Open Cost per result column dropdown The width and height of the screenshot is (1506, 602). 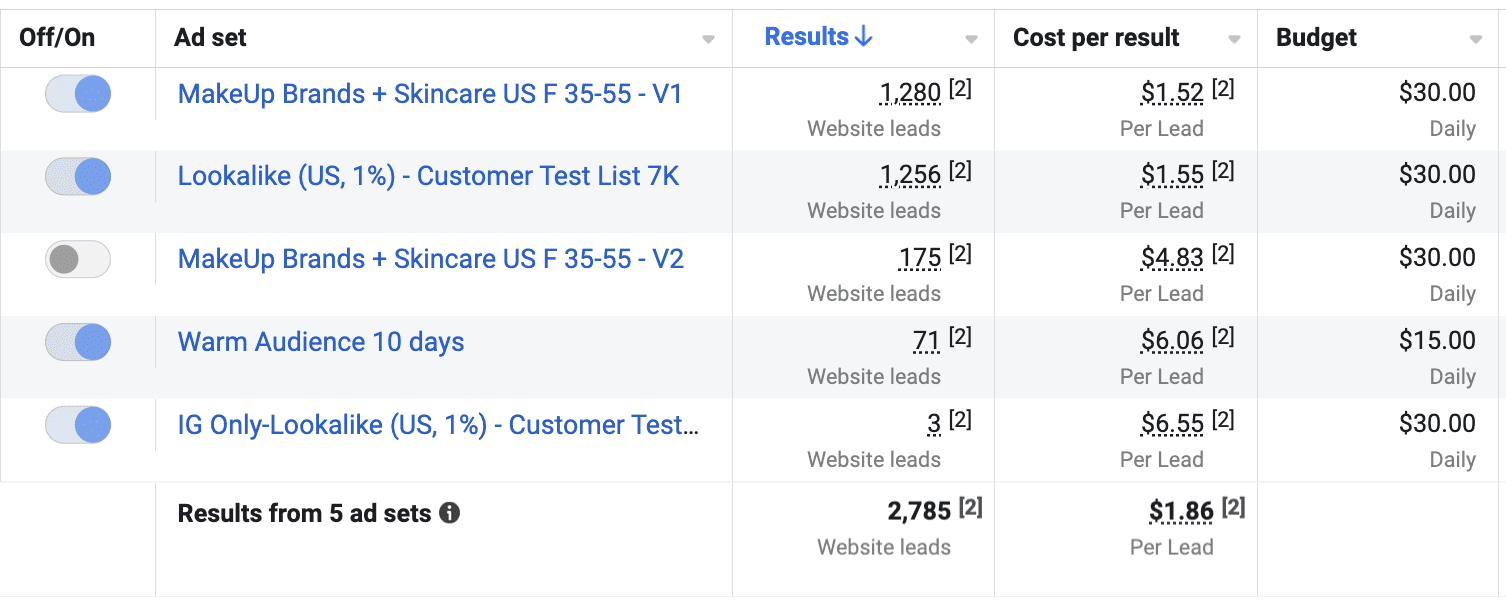1234,40
